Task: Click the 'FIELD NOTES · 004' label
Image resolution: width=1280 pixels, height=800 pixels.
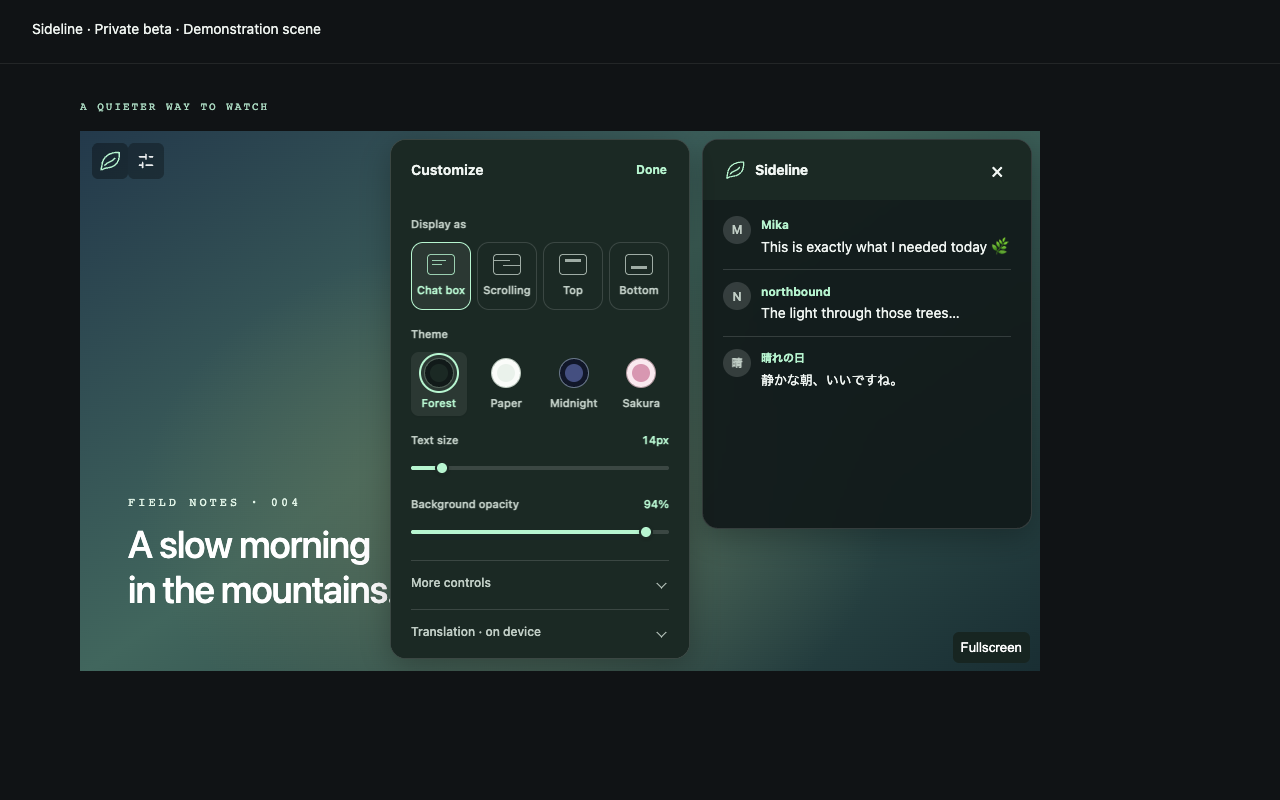Action: pos(214,502)
